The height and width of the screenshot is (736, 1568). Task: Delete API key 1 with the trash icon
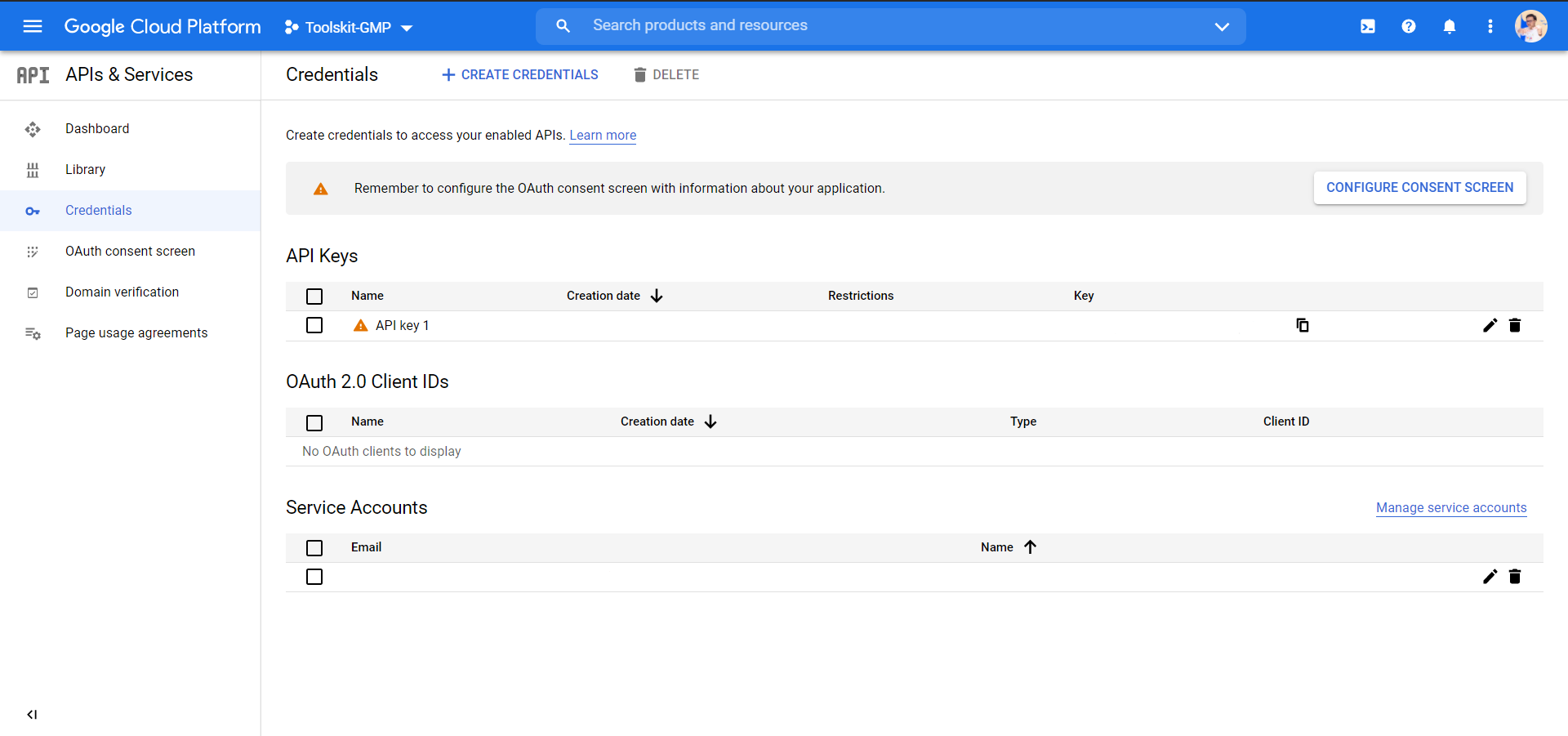[x=1515, y=325]
